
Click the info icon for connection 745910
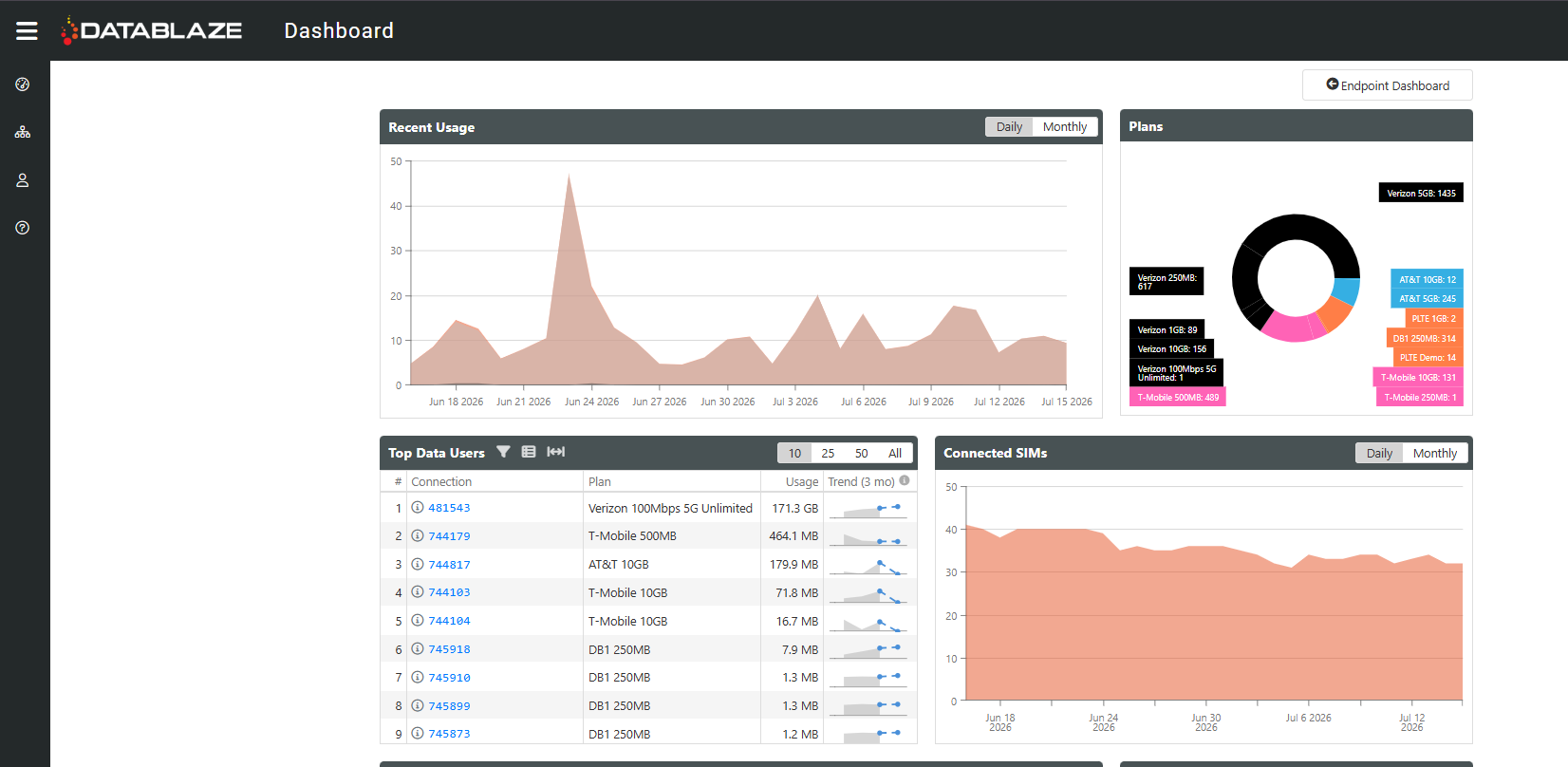tap(418, 677)
